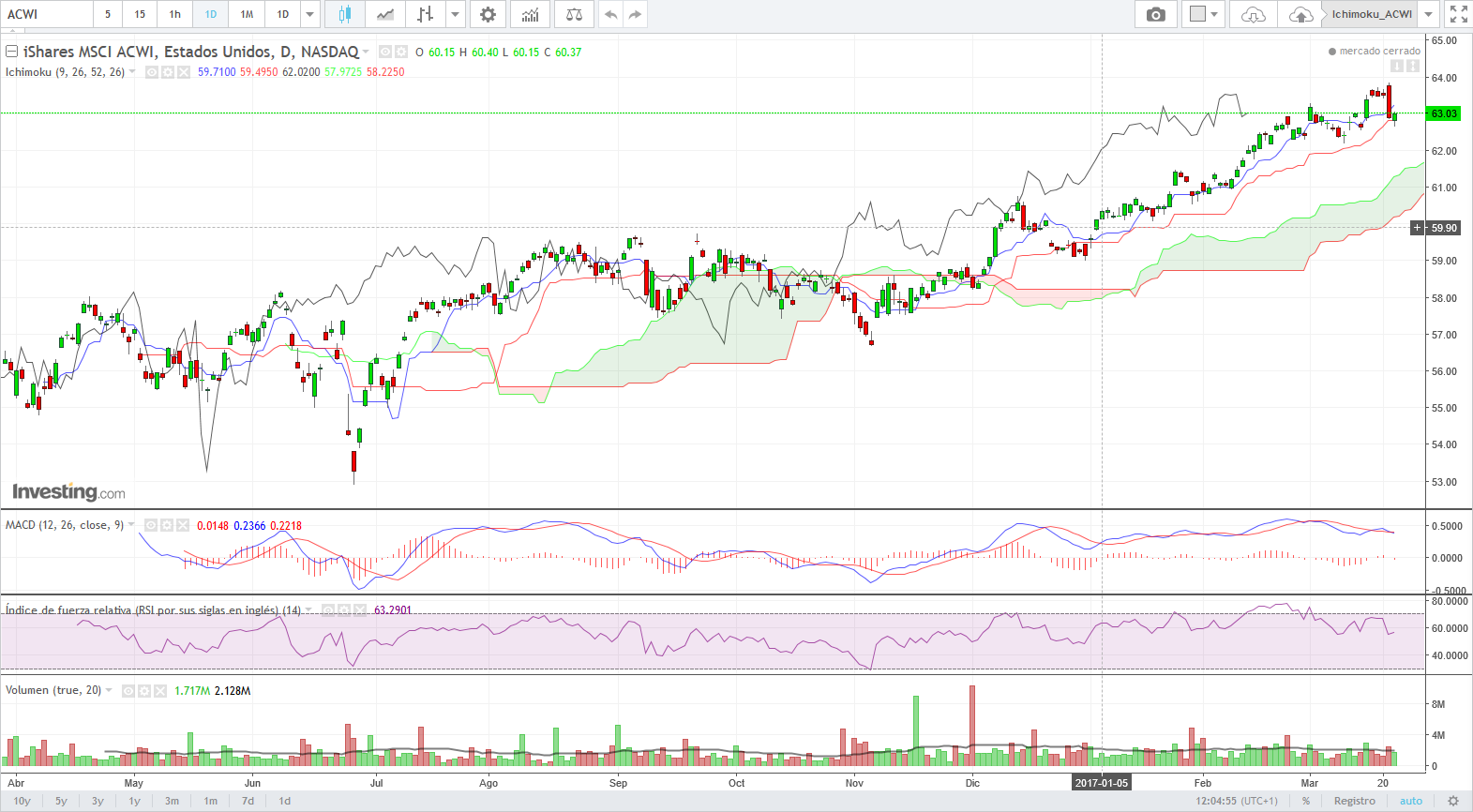Set date range to 3m
This screenshot has height=812, width=1473.
pyautogui.click(x=172, y=801)
